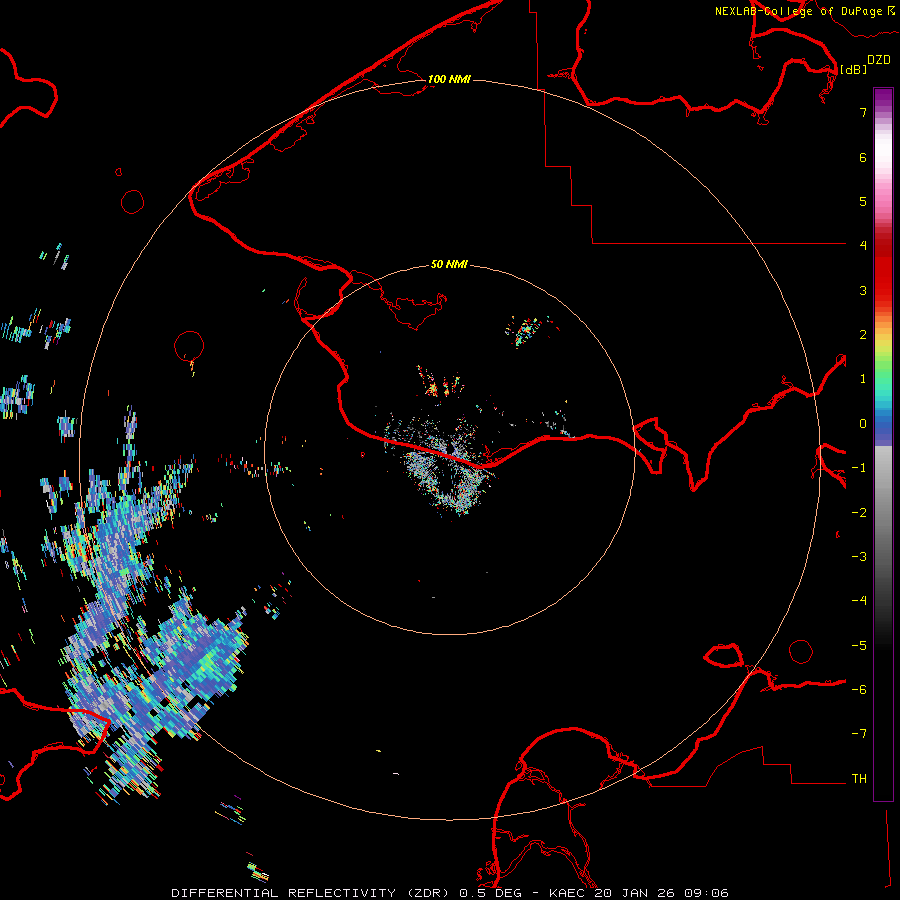Click the color scale value 7
Image resolution: width=900 pixels, height=900 pixels.
863,112
